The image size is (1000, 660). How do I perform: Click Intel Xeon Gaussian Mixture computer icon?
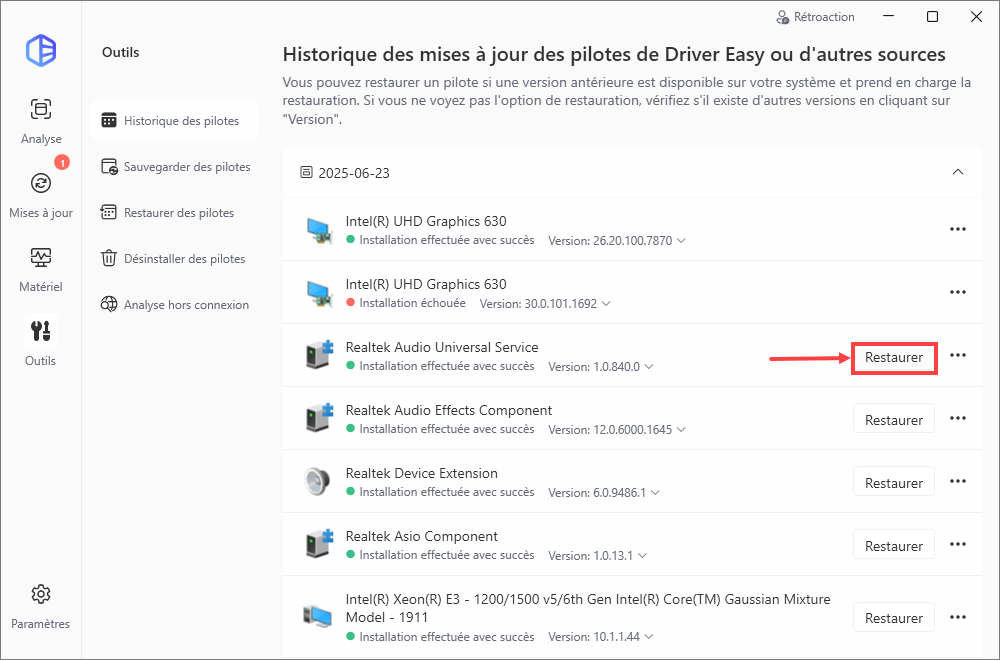point(317,616)
